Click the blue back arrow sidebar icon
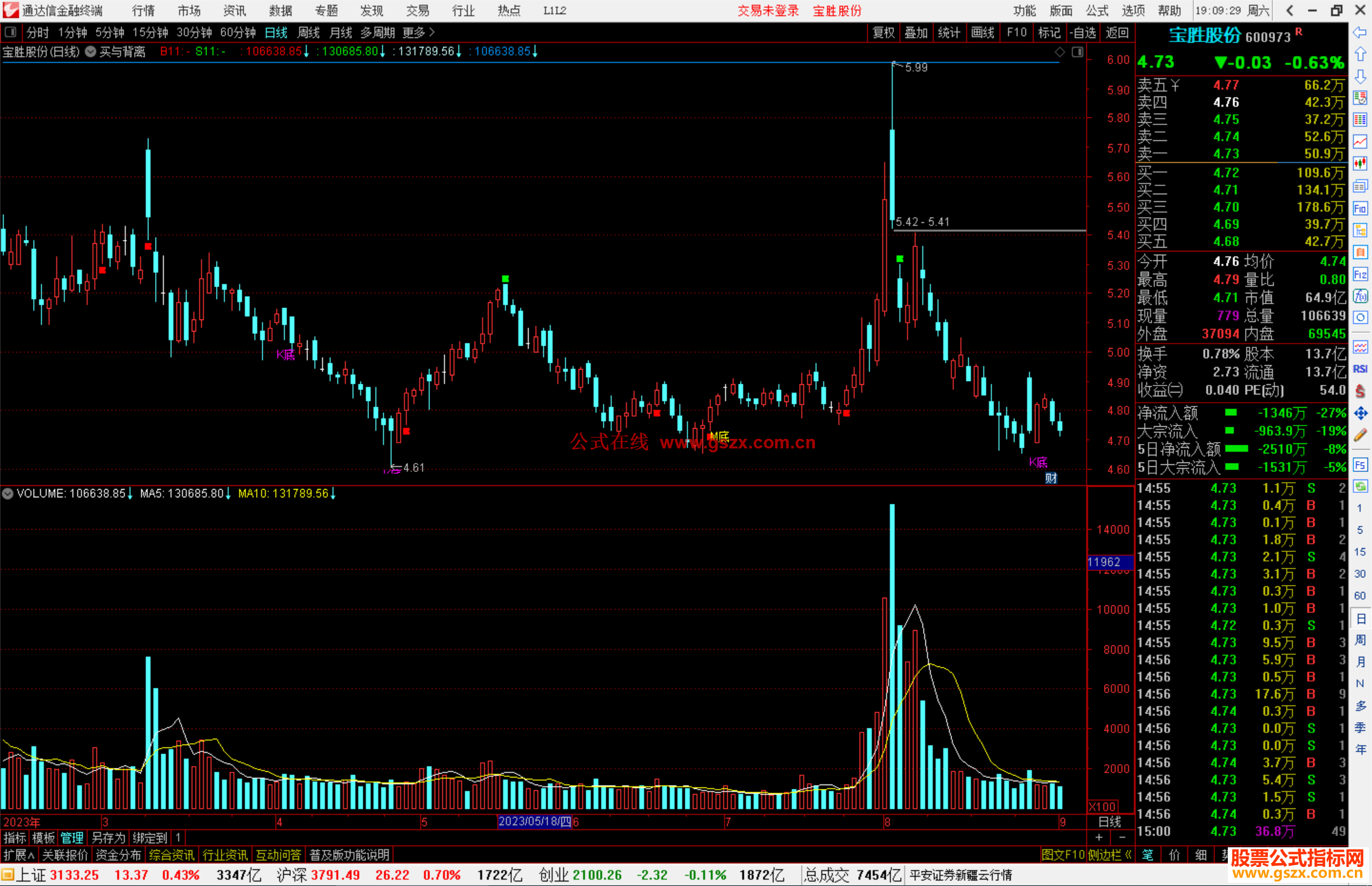 click(x=1360, y=32)
